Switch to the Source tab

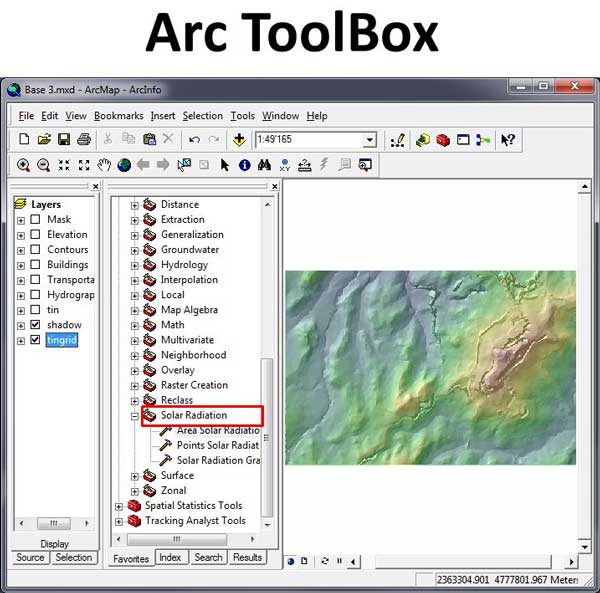tap(30, 557)
